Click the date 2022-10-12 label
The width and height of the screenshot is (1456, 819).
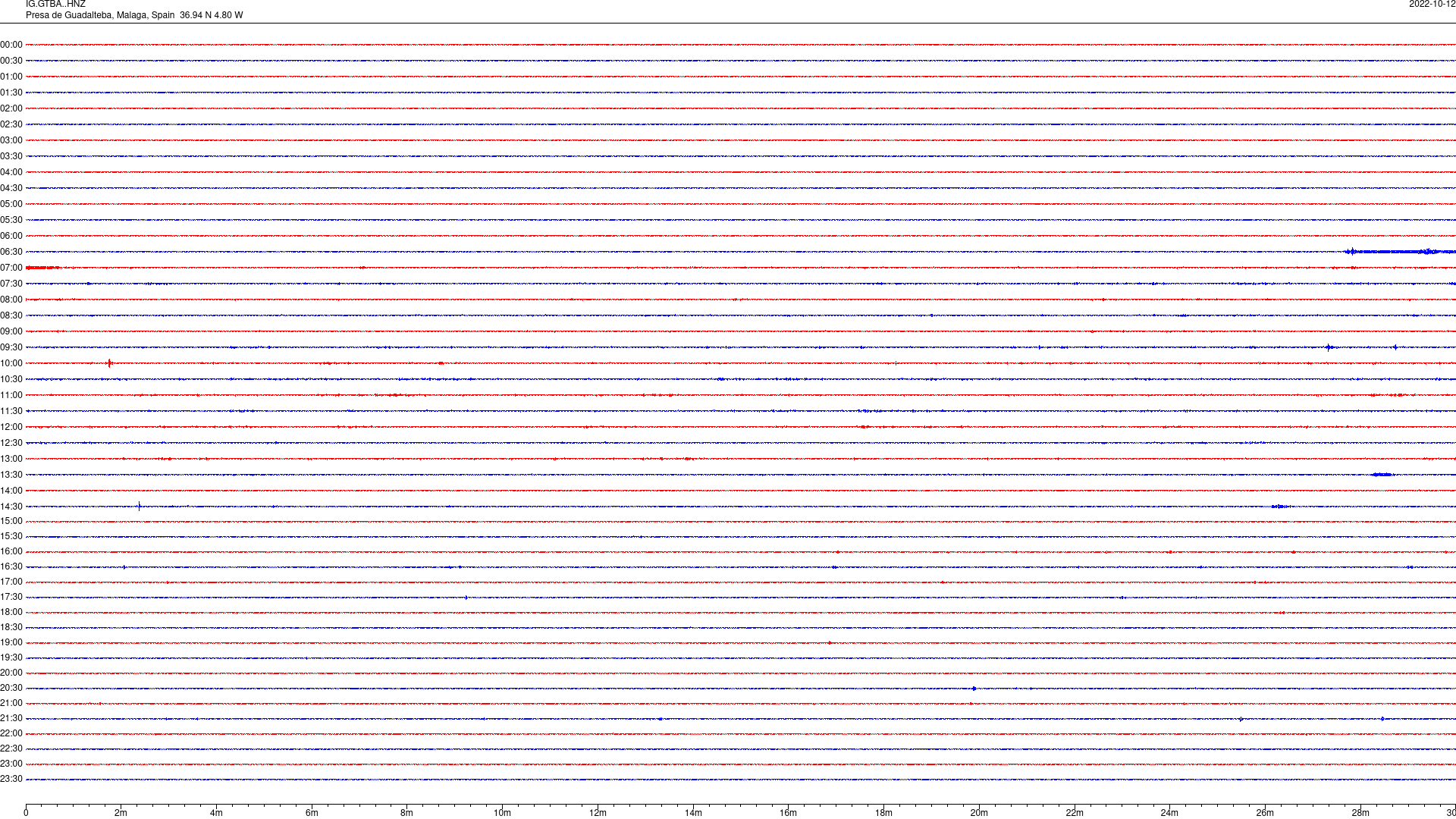pyautogui.click(x=1432, y=5)
